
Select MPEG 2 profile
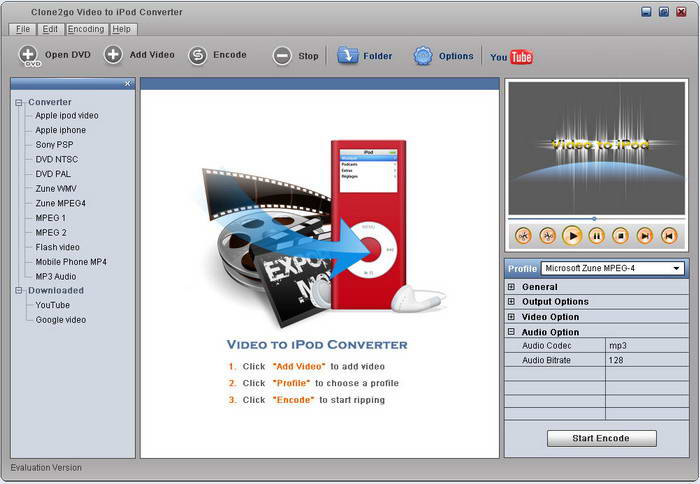[51, 233]
